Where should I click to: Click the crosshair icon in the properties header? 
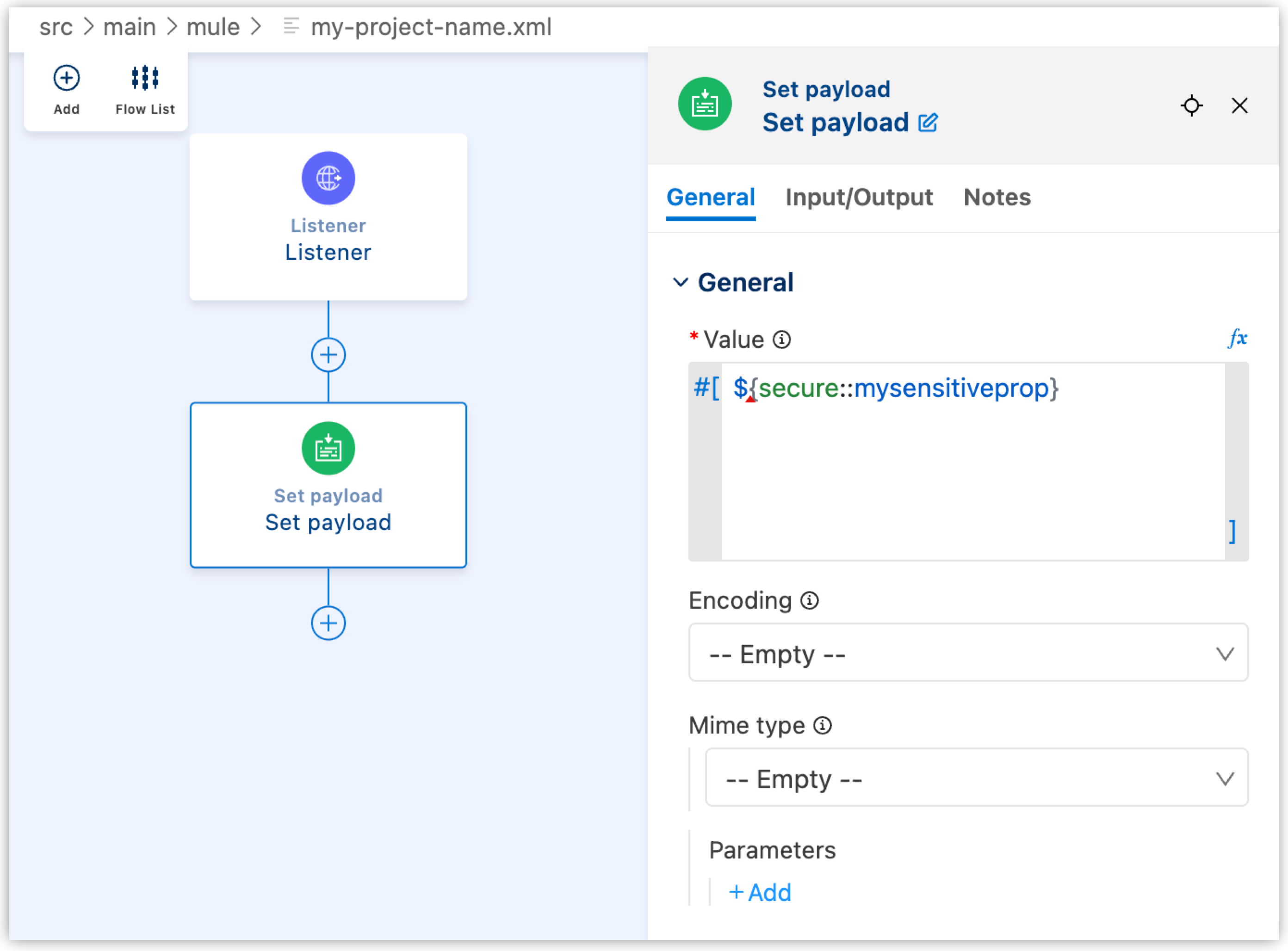1191,106
